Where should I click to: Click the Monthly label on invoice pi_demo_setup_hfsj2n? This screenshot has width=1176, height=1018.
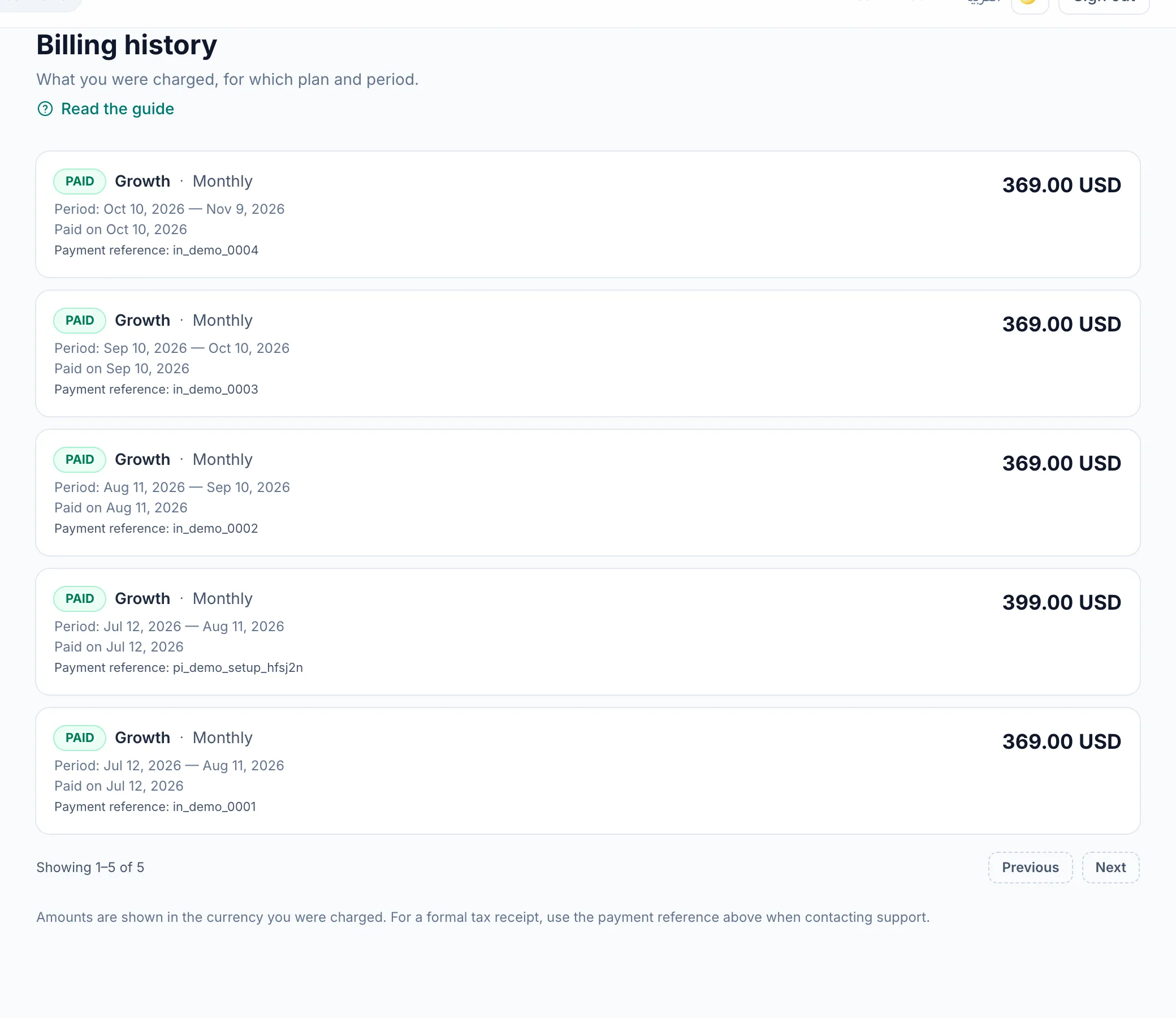click(223, 599)
